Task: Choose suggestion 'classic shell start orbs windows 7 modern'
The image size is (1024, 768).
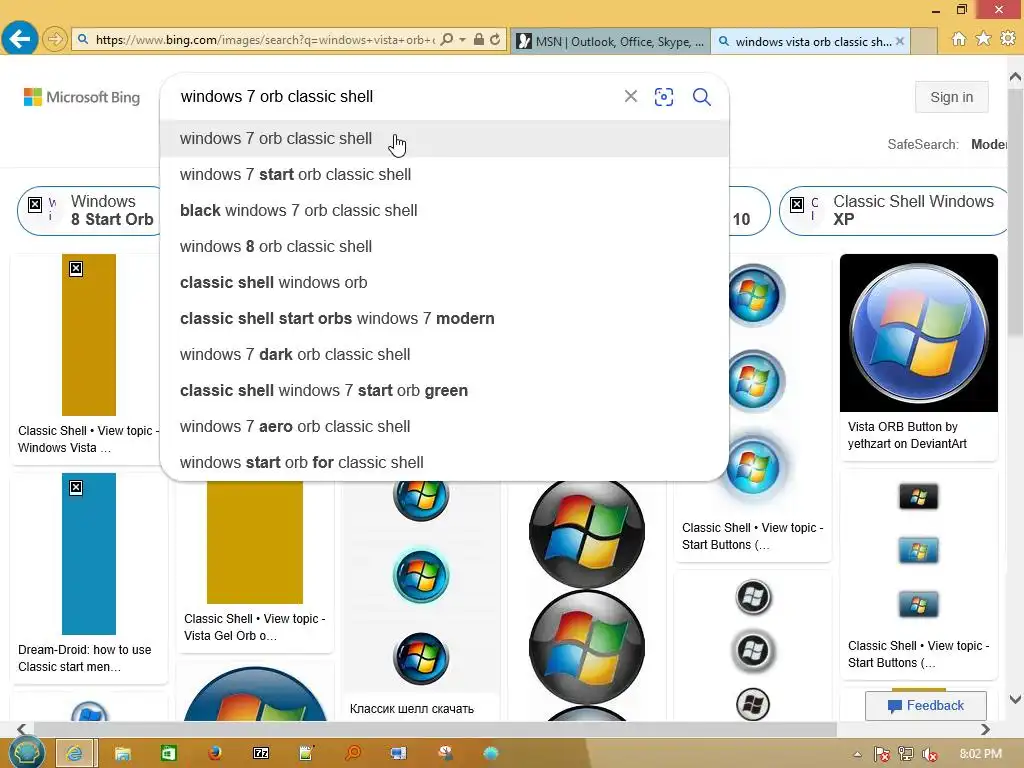Action: pos(444,318)
